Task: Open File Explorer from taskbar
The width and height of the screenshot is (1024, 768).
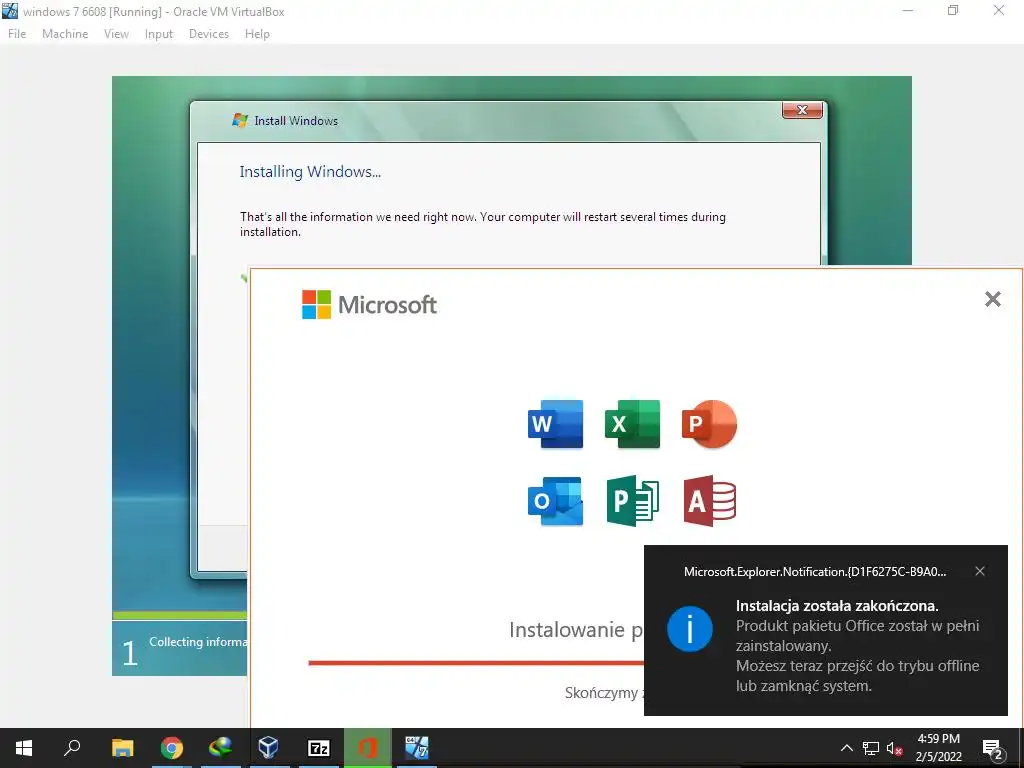Action: tap(122, 748)
